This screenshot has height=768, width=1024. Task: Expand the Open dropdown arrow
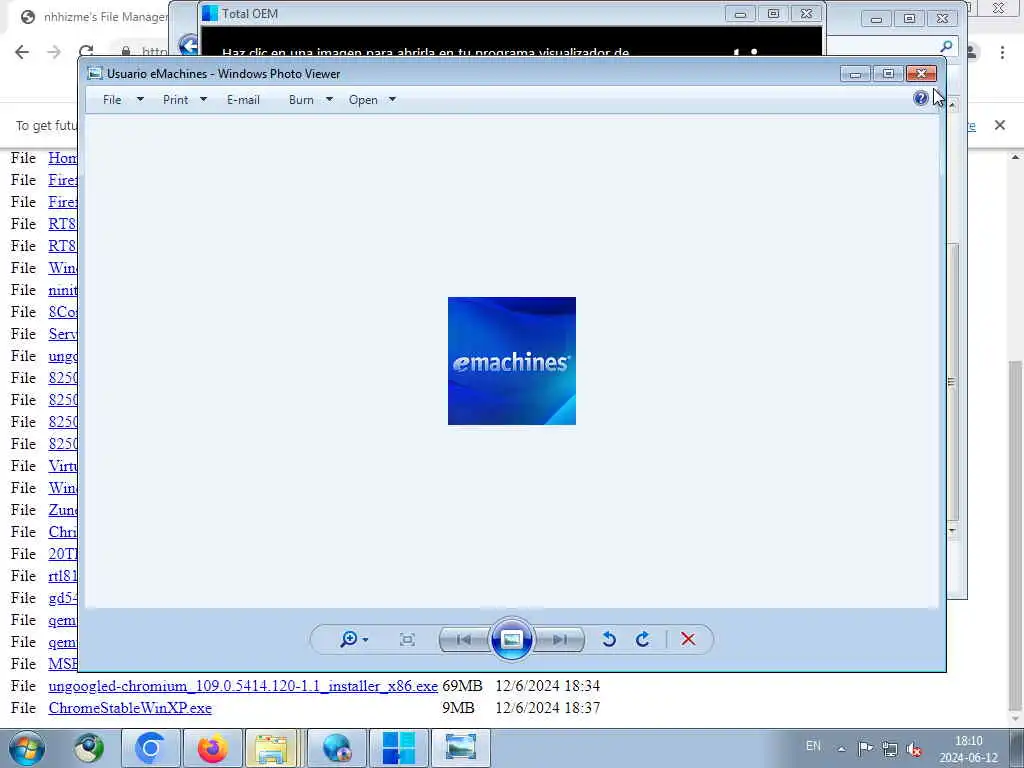pyautogui.click(x=392, y=100)
